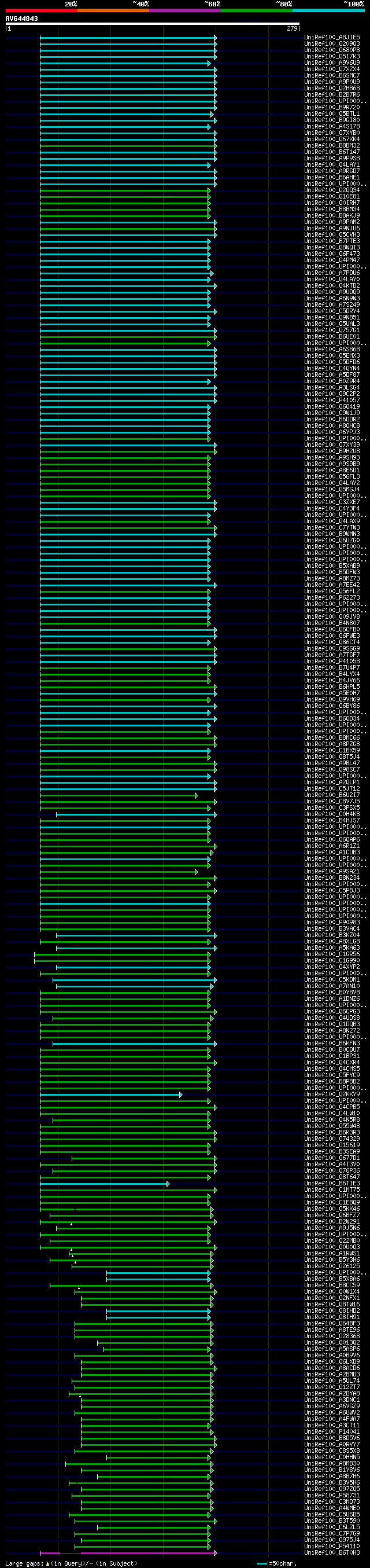This screenshot has width=370, height=1568.
Task: Click the UniRef100_B3KZ04 label
Action: (332, 935)
